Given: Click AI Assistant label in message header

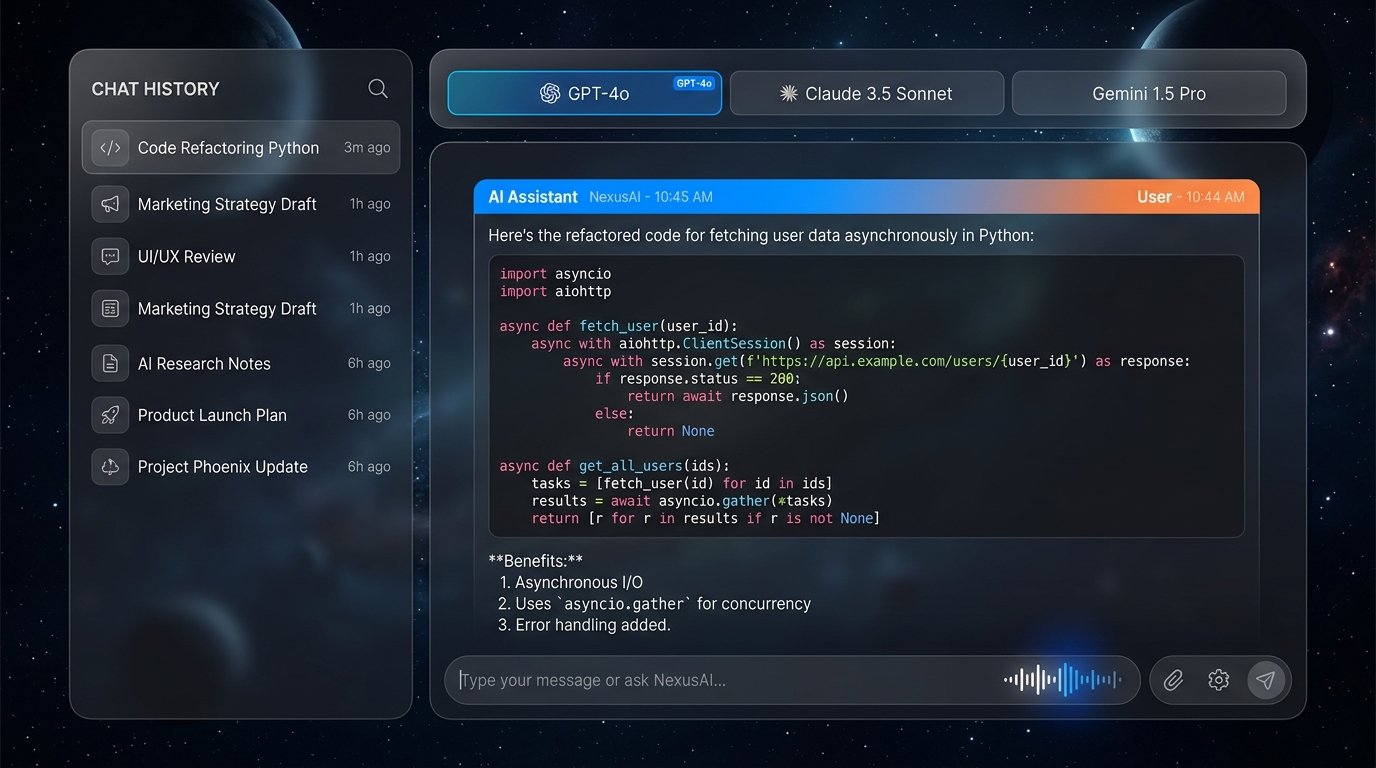Looking at the screenshot, I should (x=533, y=197).
